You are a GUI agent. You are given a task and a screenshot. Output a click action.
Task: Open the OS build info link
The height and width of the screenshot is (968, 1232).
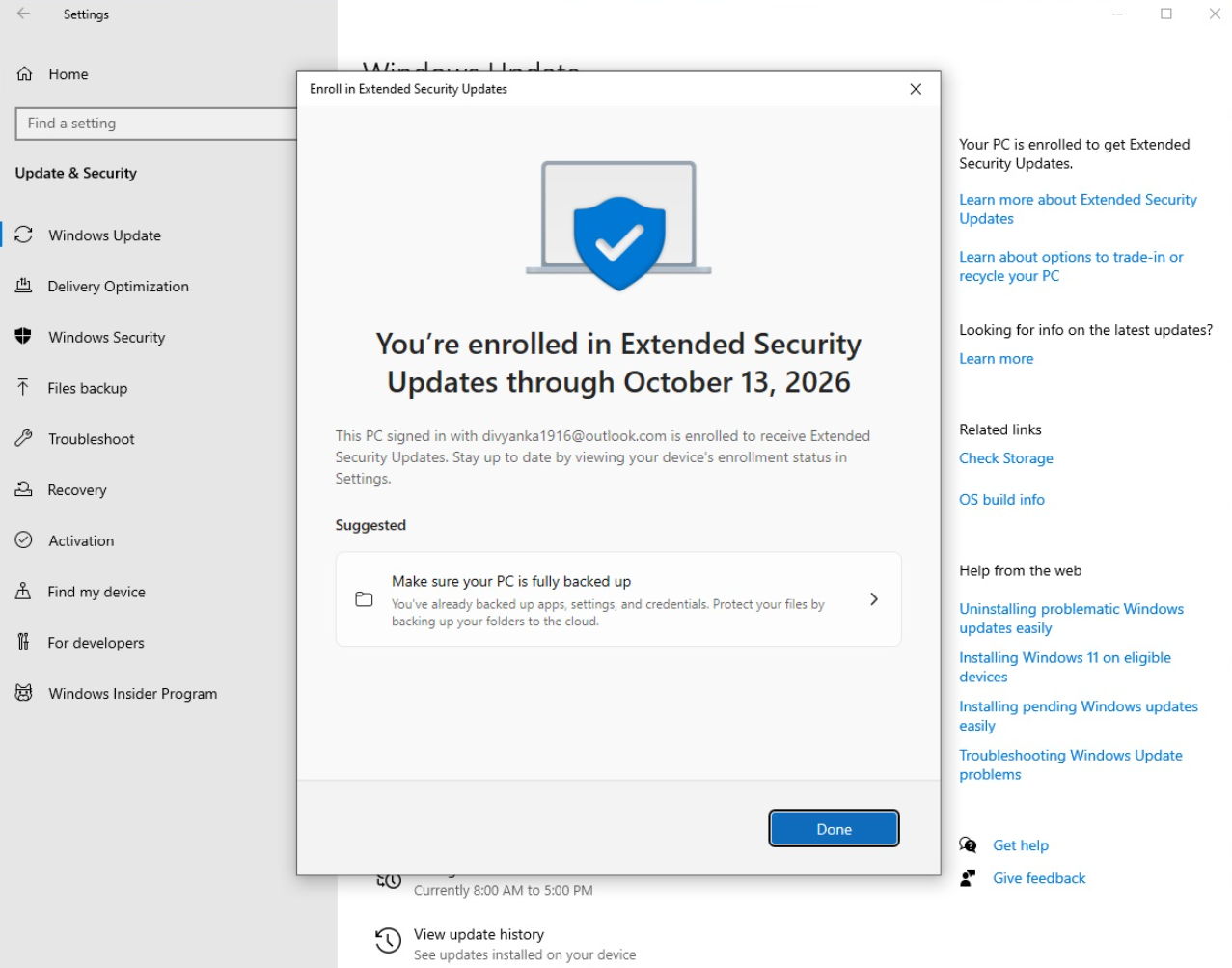point(1001,500)
